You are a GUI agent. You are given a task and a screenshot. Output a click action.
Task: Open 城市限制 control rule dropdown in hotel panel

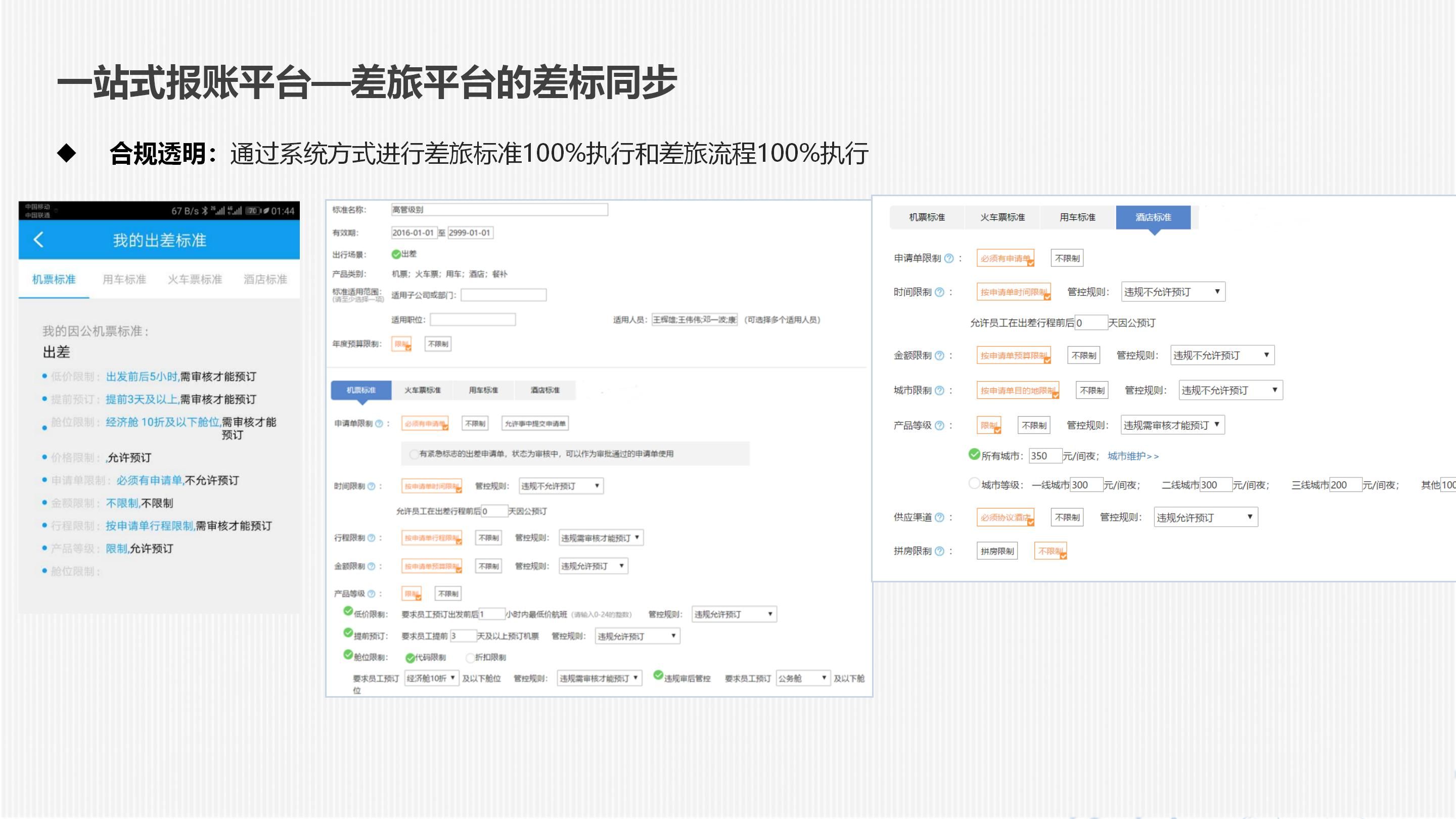click(1231, 390)
